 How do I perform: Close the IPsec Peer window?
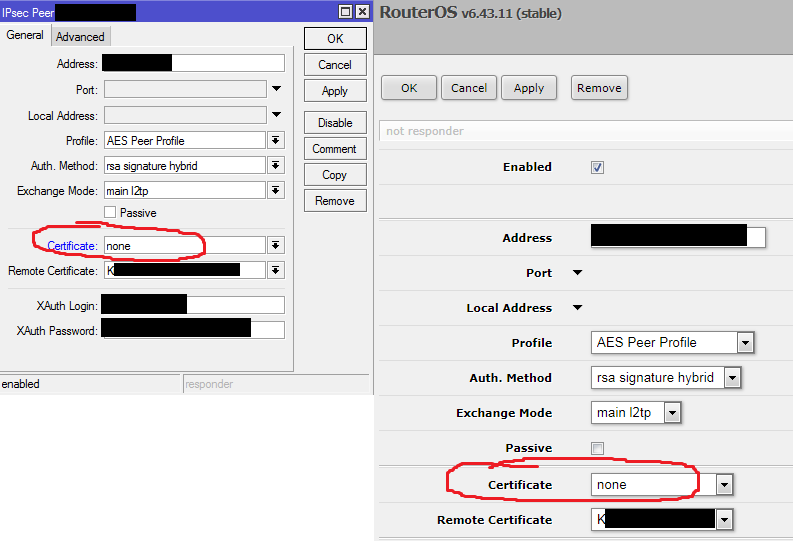[362, 11]
